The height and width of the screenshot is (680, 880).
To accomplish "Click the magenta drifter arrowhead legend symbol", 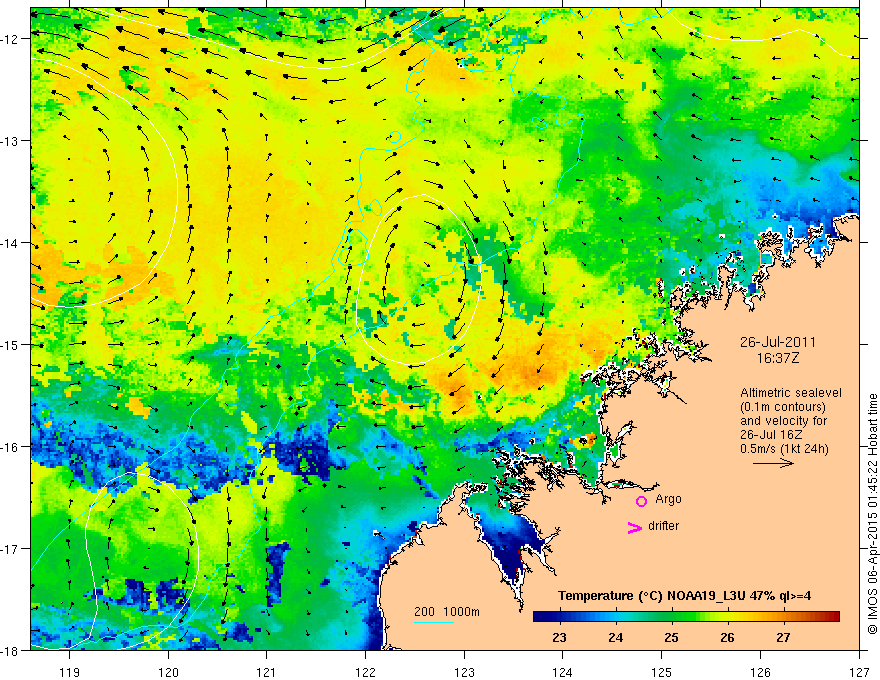I will pyautogui.click(x=635, y=527).
